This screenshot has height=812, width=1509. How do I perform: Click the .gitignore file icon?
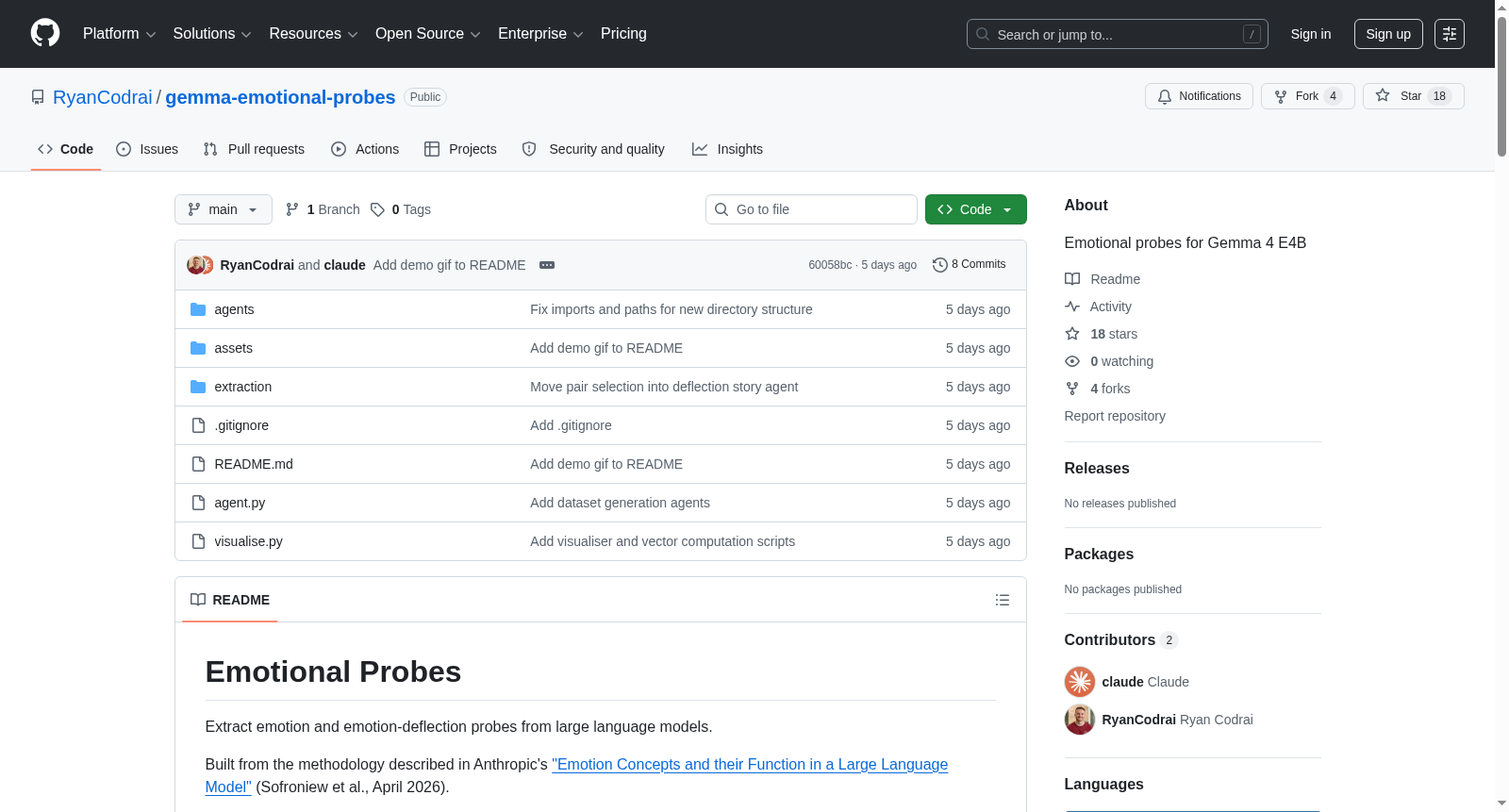198,425
